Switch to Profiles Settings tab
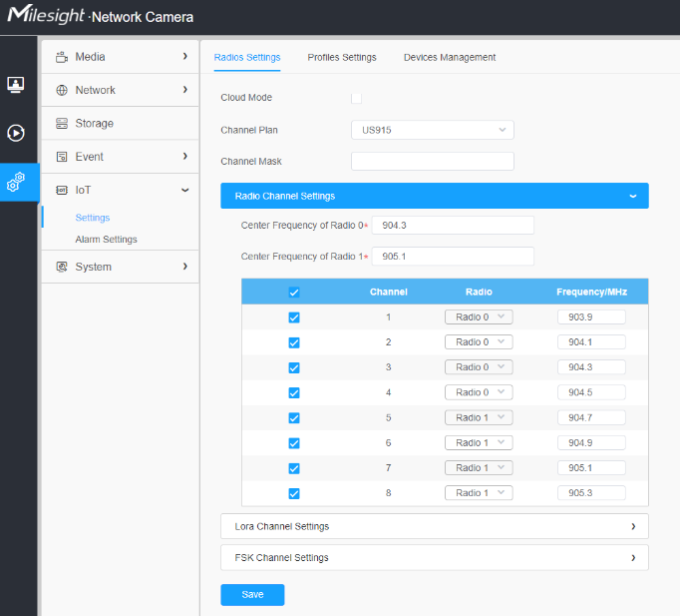The height and width of the screenshot is (616, 680). pos(342,57)
